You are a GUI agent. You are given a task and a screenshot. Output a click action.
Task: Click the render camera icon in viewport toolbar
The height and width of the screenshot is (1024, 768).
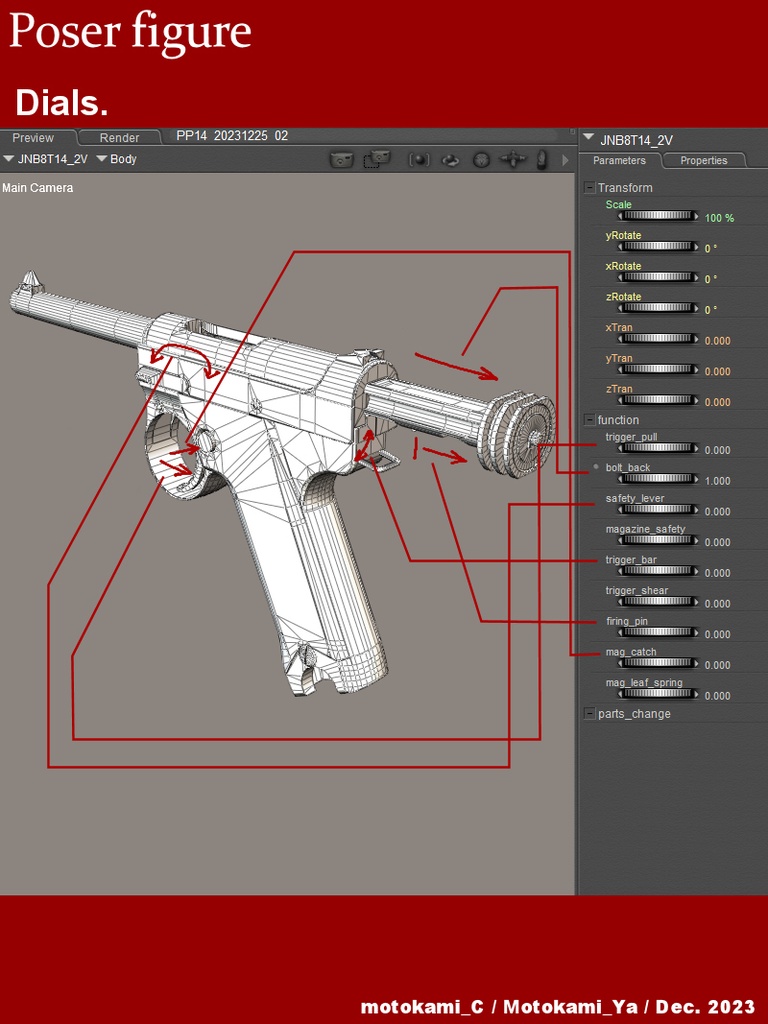342,159
